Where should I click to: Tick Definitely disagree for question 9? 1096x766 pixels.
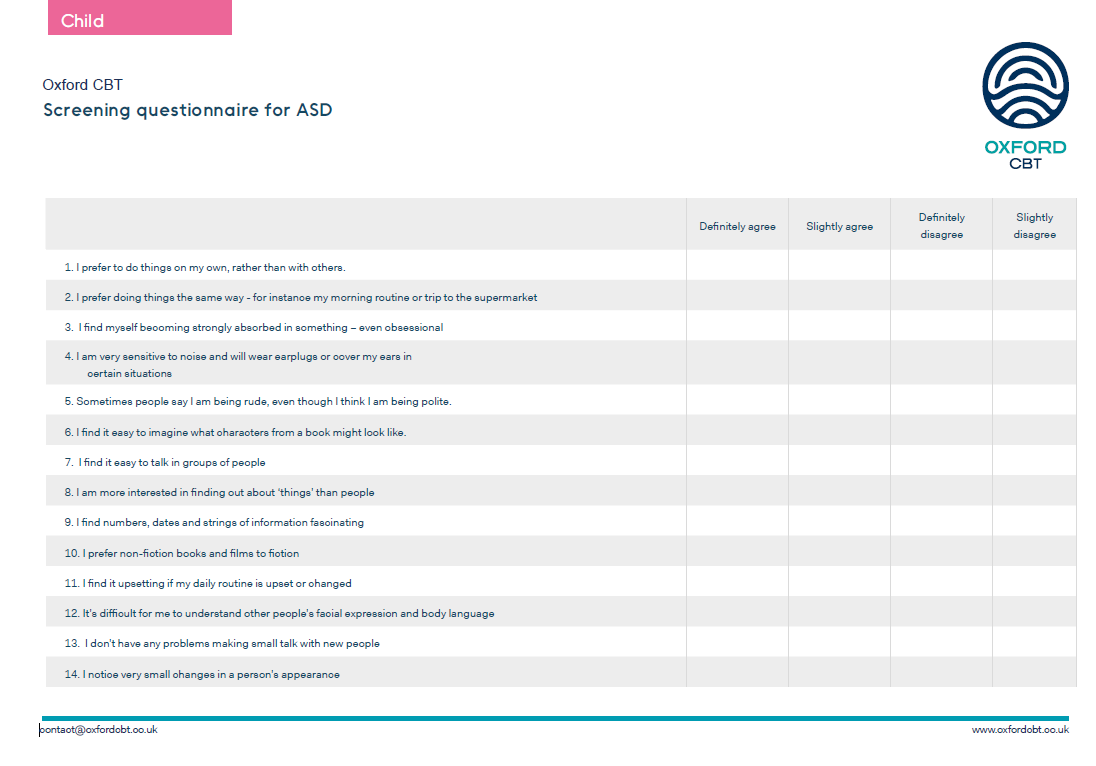coord(941,522)
